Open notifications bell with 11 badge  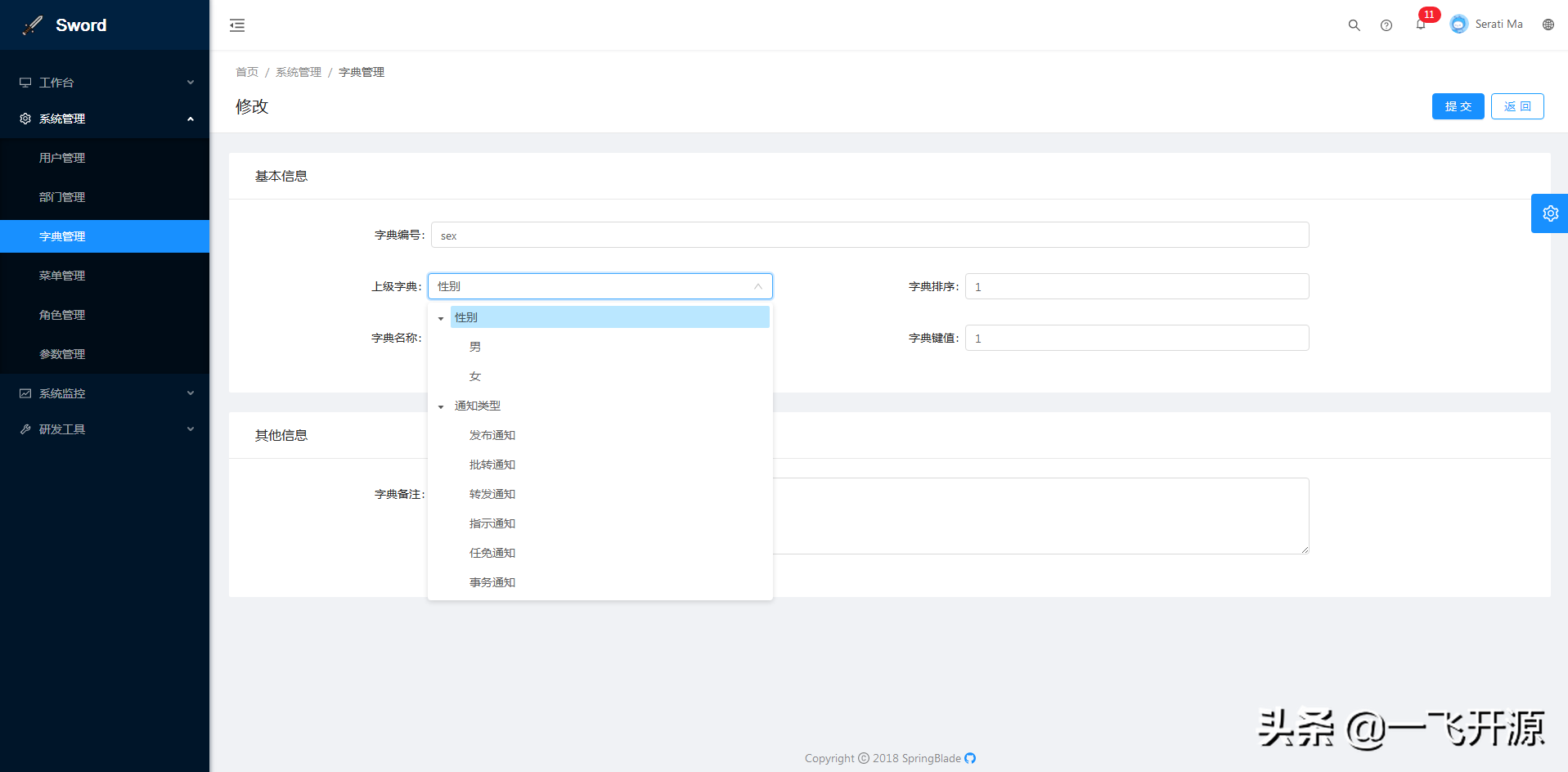pos(1421,25)
